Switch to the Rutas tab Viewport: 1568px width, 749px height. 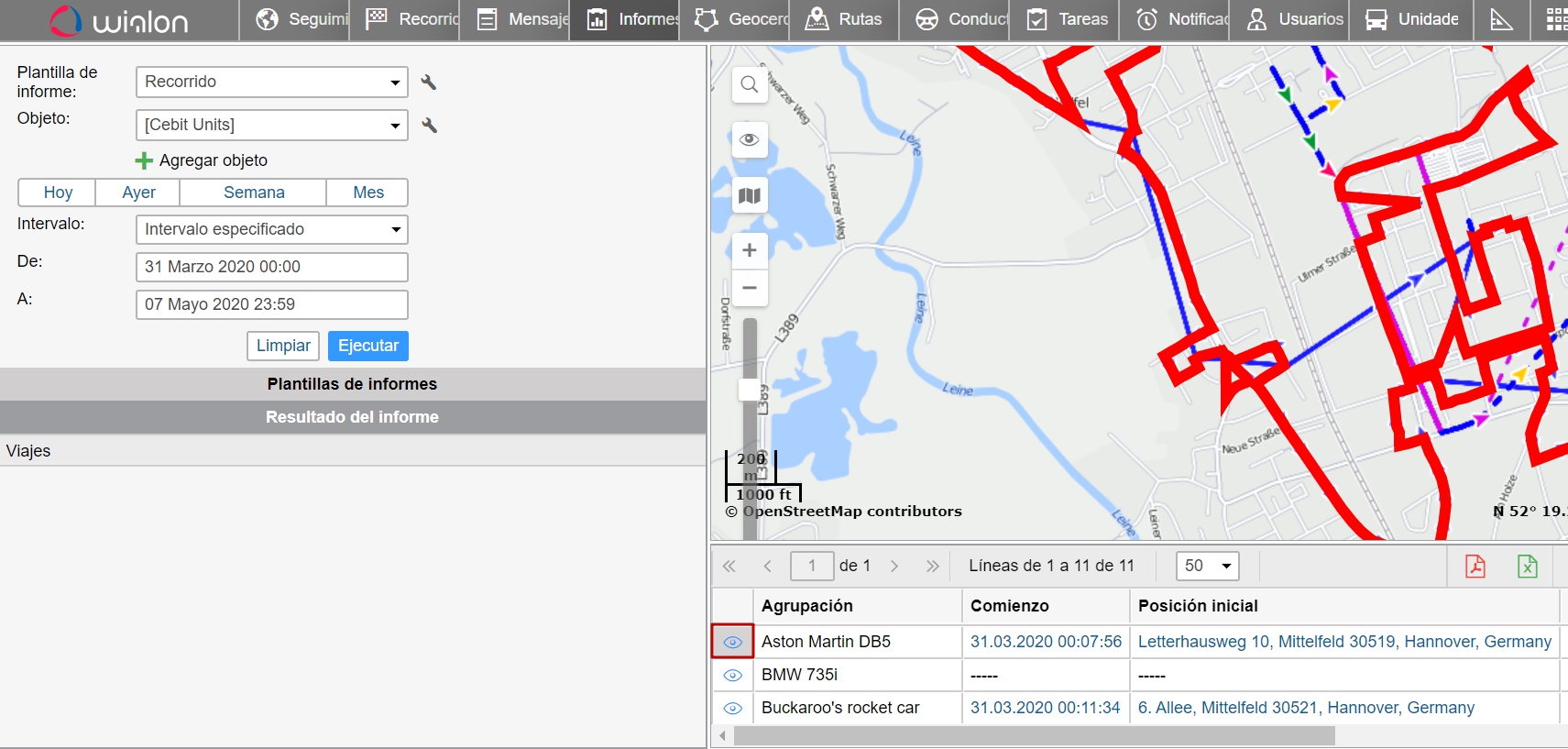pos(843,19)
